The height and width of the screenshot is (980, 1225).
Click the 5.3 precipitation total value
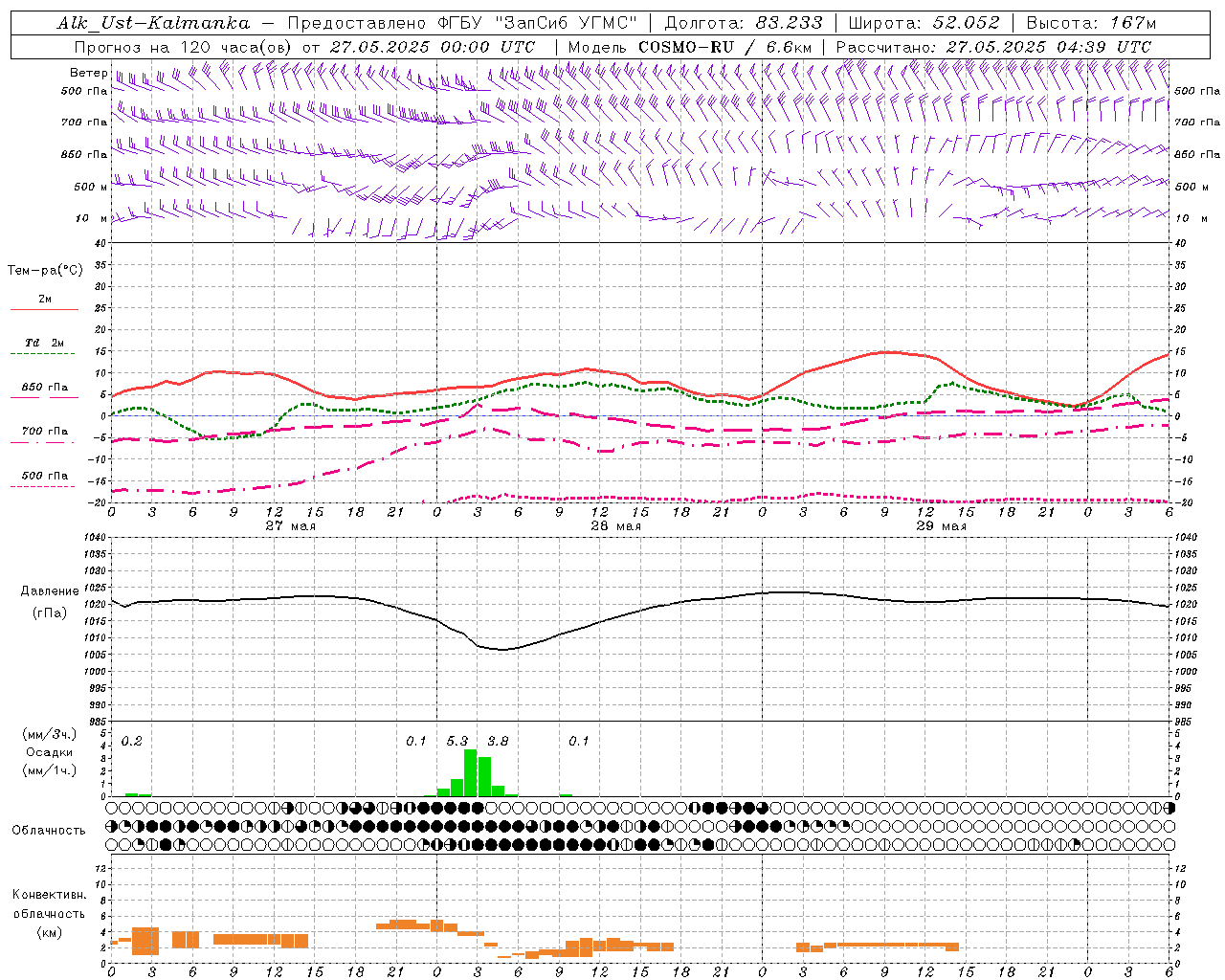[x=457, y=742]
